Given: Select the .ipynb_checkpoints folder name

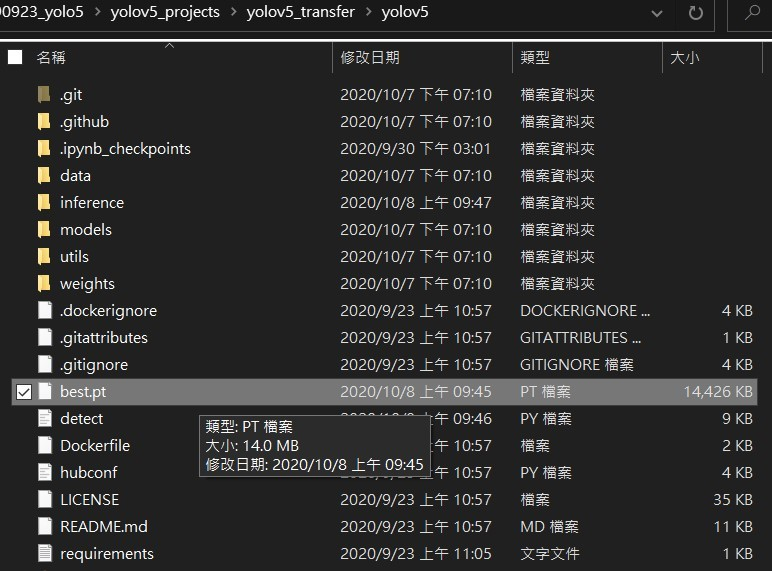Looking at the screenshot, I should coord(125,149).
